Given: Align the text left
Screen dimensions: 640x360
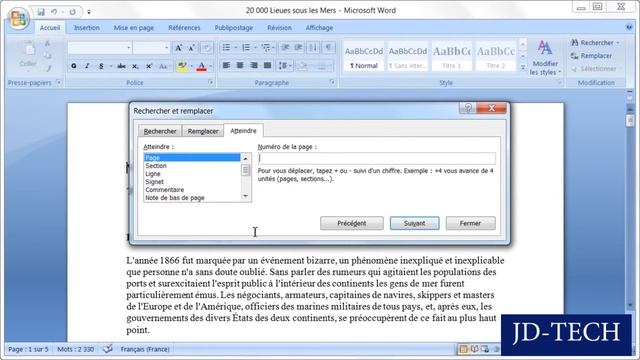Looking at the screenshot, I should click(226, 65).
